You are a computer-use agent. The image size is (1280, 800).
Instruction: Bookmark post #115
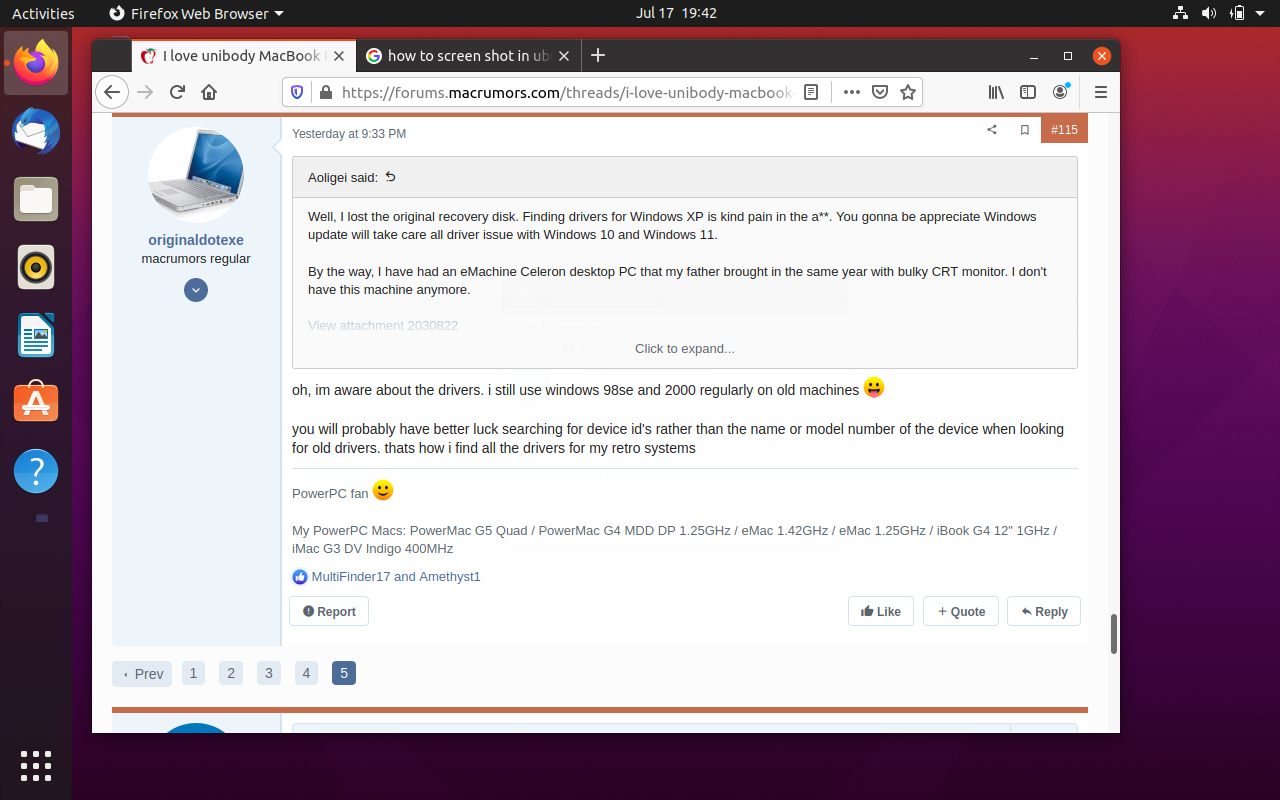tap(1025, 130)
